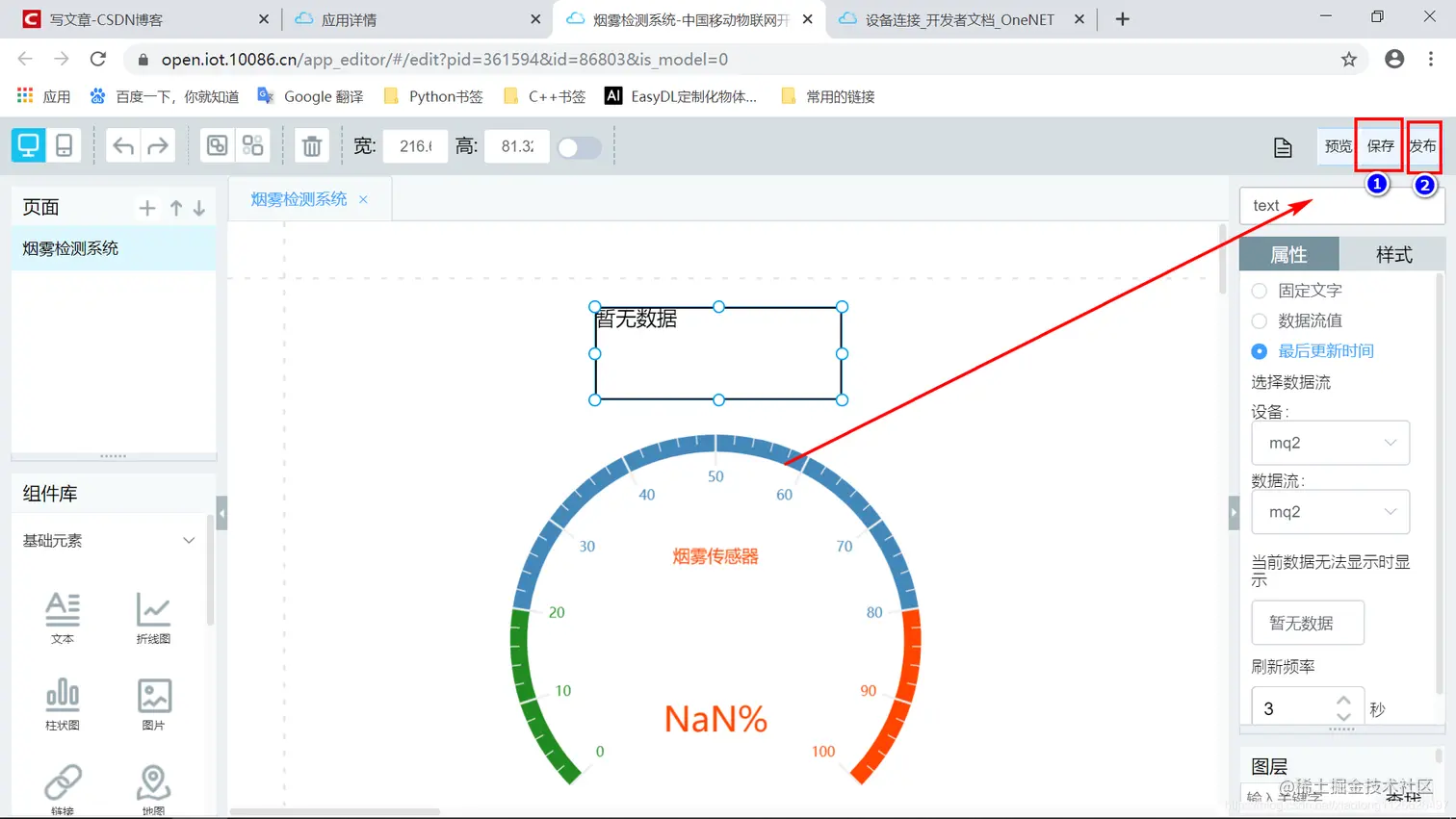
Task: Click the 预览 preview button
Action: click(x=1338, y=146)
